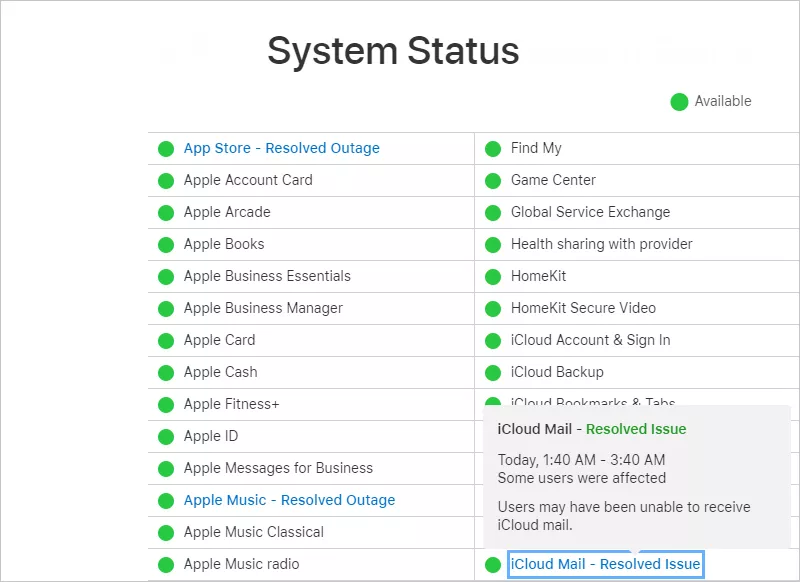Select the Apple Account Card row text
This screenshot has height=582, width=800.
[248, 180]
